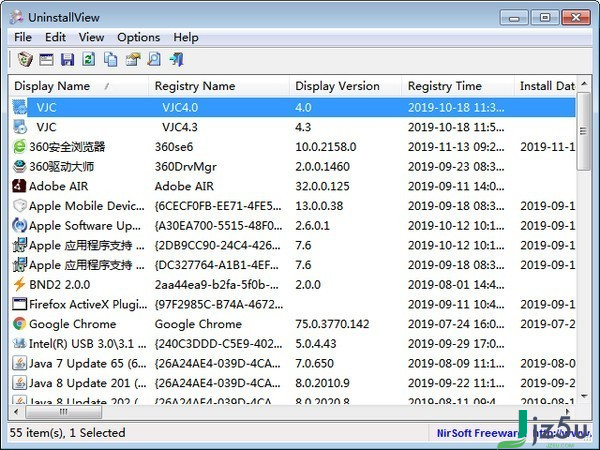Image resolution: width=600 pixels, height=450 pixels.
Task: Sort by Display Version column header
Action: click(346, 86)
